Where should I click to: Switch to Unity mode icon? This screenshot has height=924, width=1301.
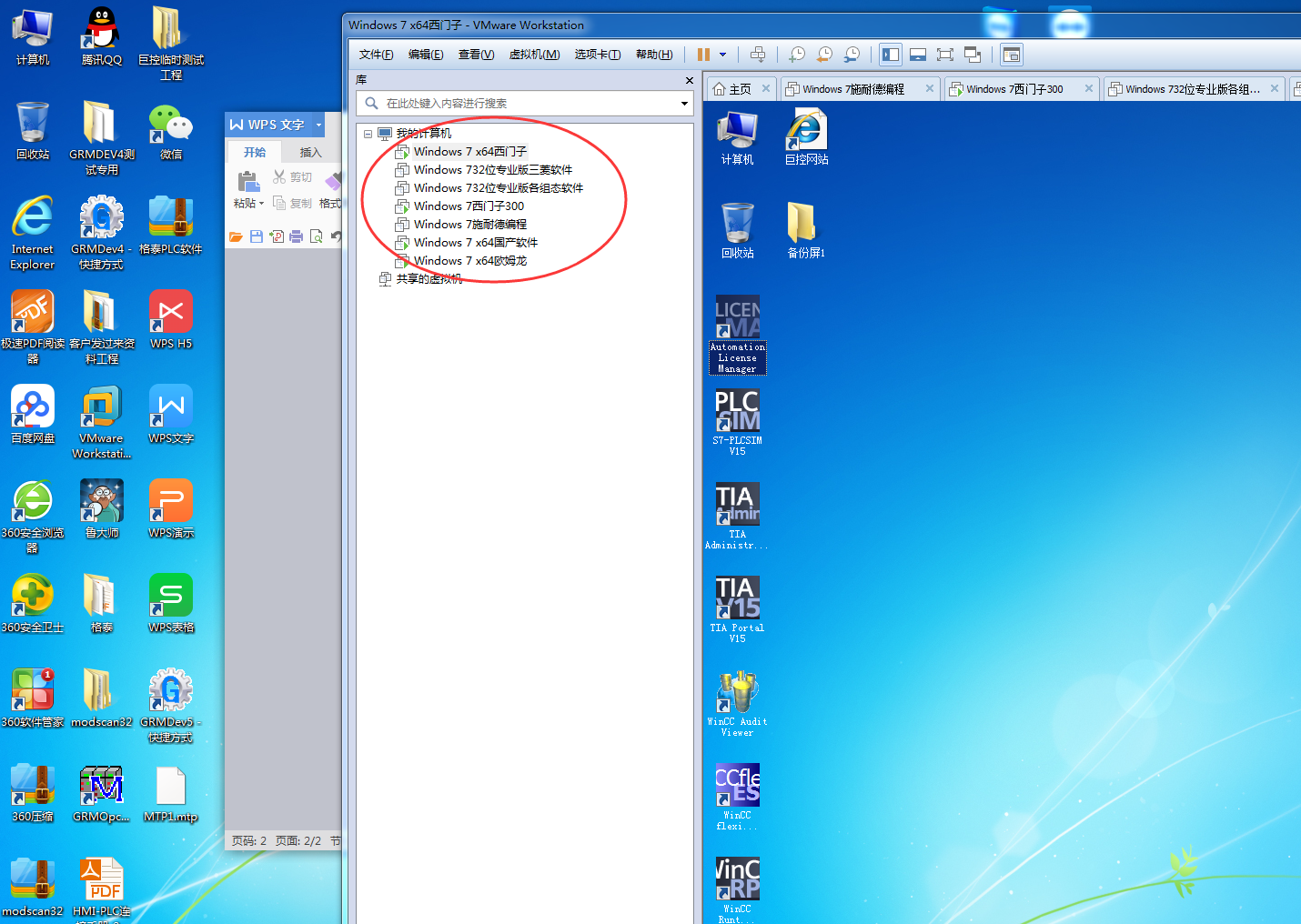point(973,55)
